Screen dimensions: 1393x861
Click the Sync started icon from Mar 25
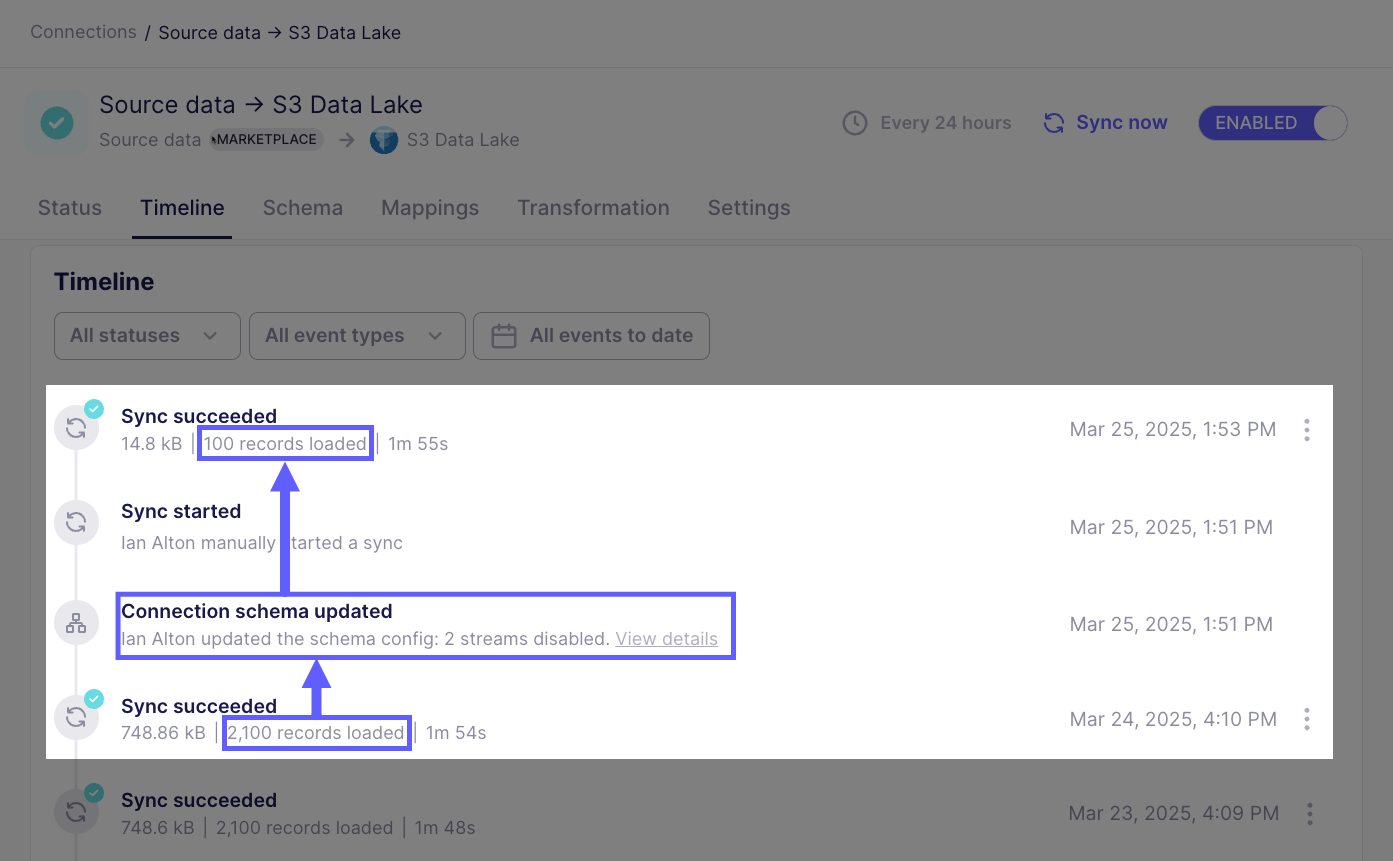[76, 522]
